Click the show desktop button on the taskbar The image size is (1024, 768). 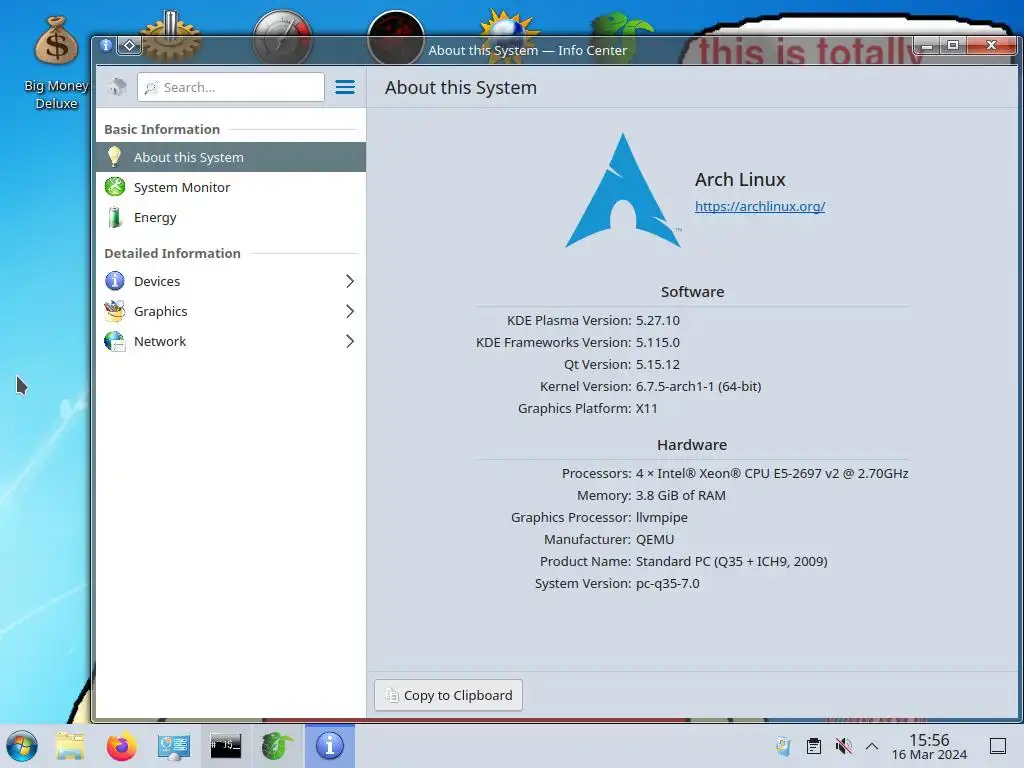[998, 746]
